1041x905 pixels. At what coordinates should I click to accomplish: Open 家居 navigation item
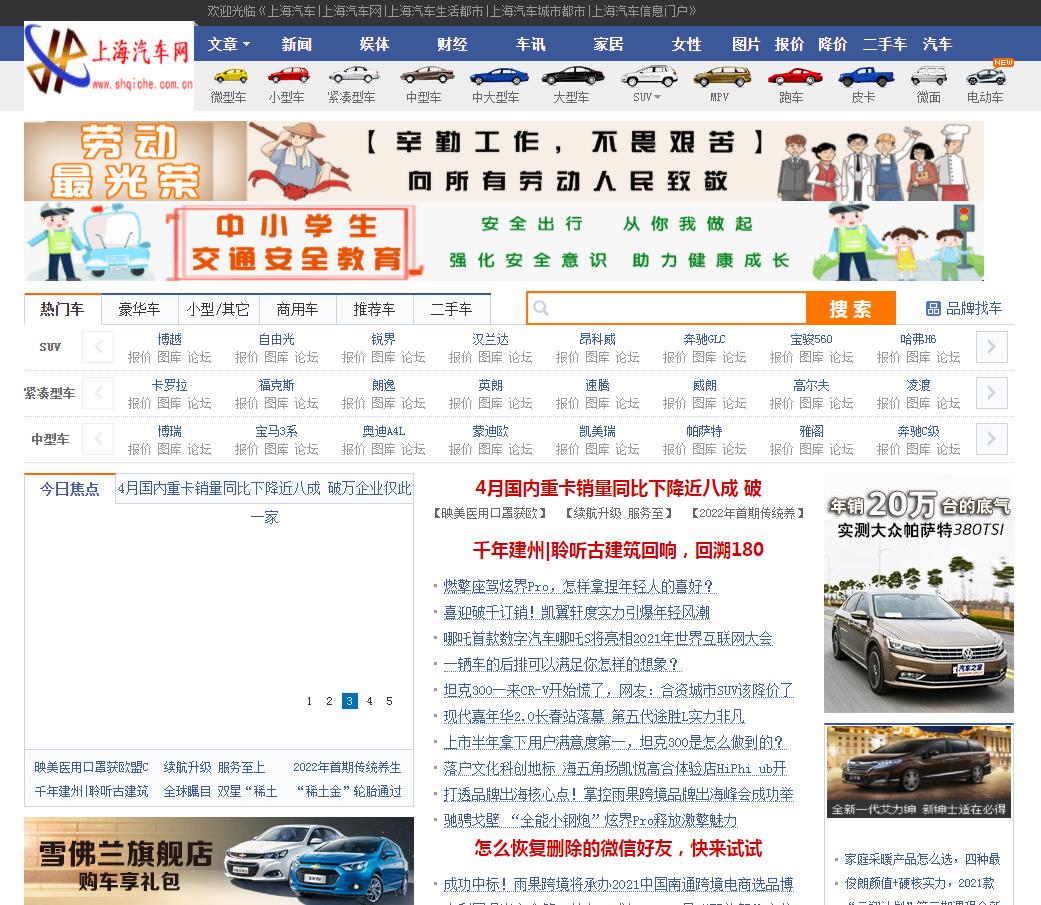608,44
